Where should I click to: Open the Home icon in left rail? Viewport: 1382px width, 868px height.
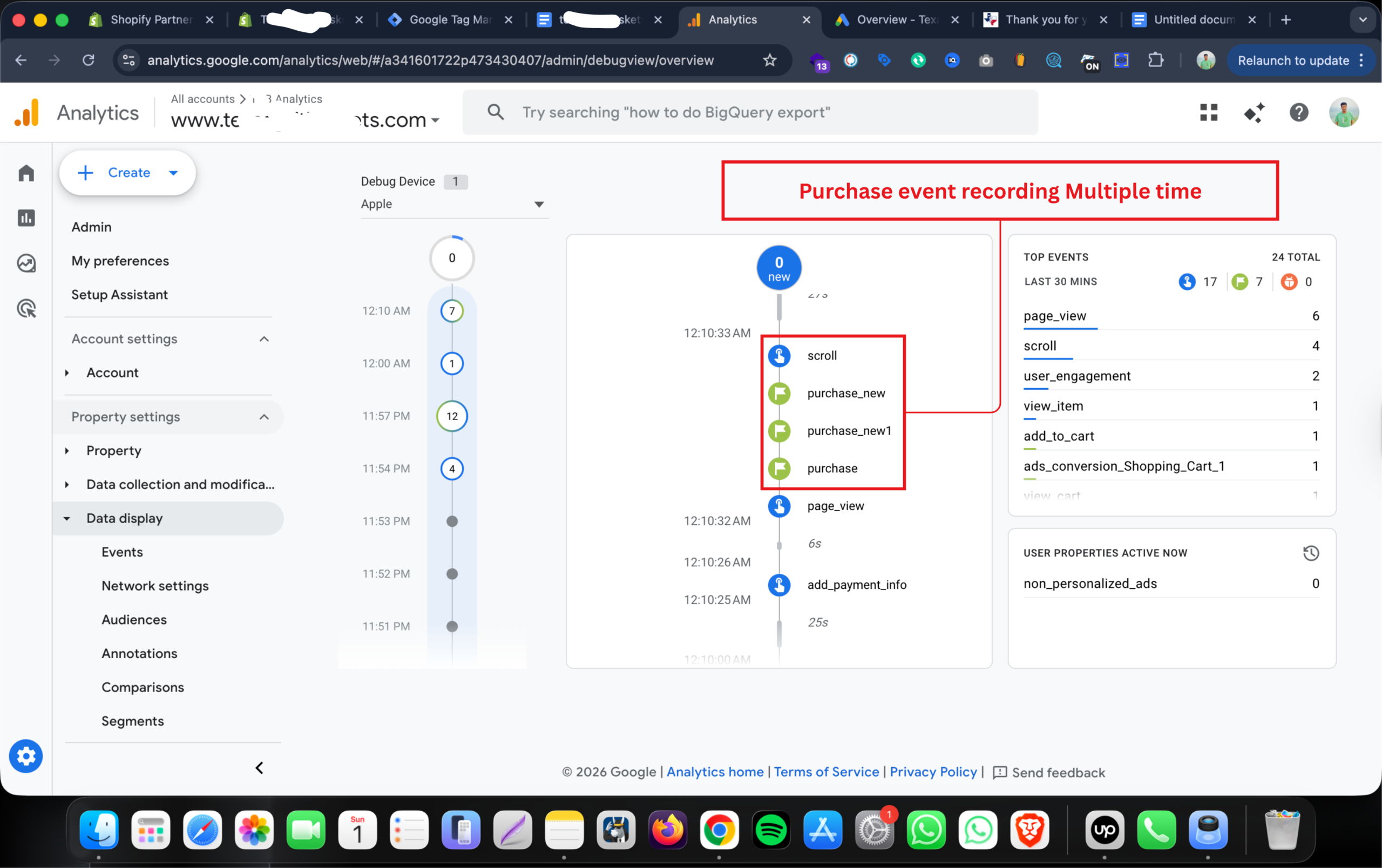pyautogui.click(x=26, y=173)
